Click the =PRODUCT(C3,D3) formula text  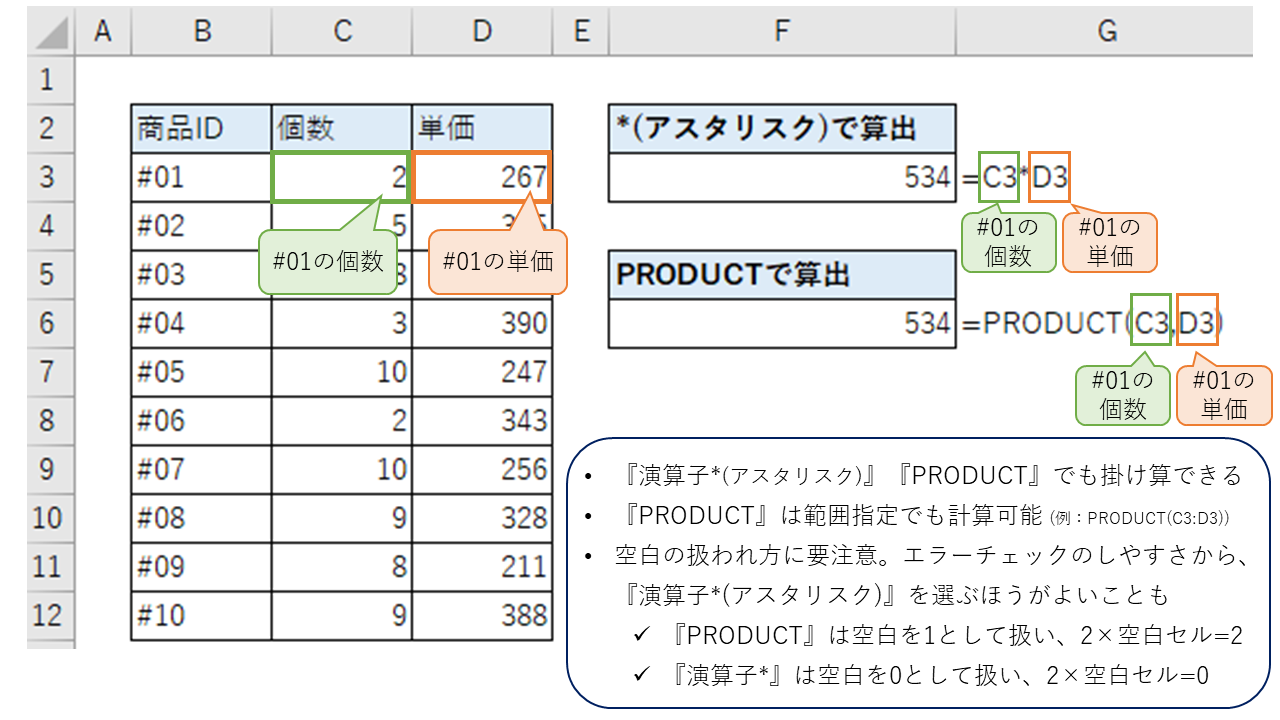pyautogui.click(x=1093, y=323)
